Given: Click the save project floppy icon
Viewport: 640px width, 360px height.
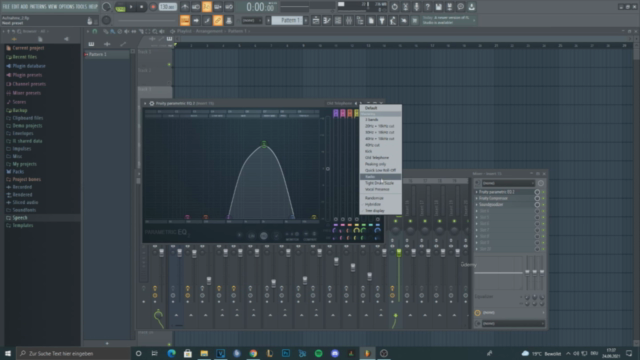Looking at the screenshot, I should click(x=438, y=7).
